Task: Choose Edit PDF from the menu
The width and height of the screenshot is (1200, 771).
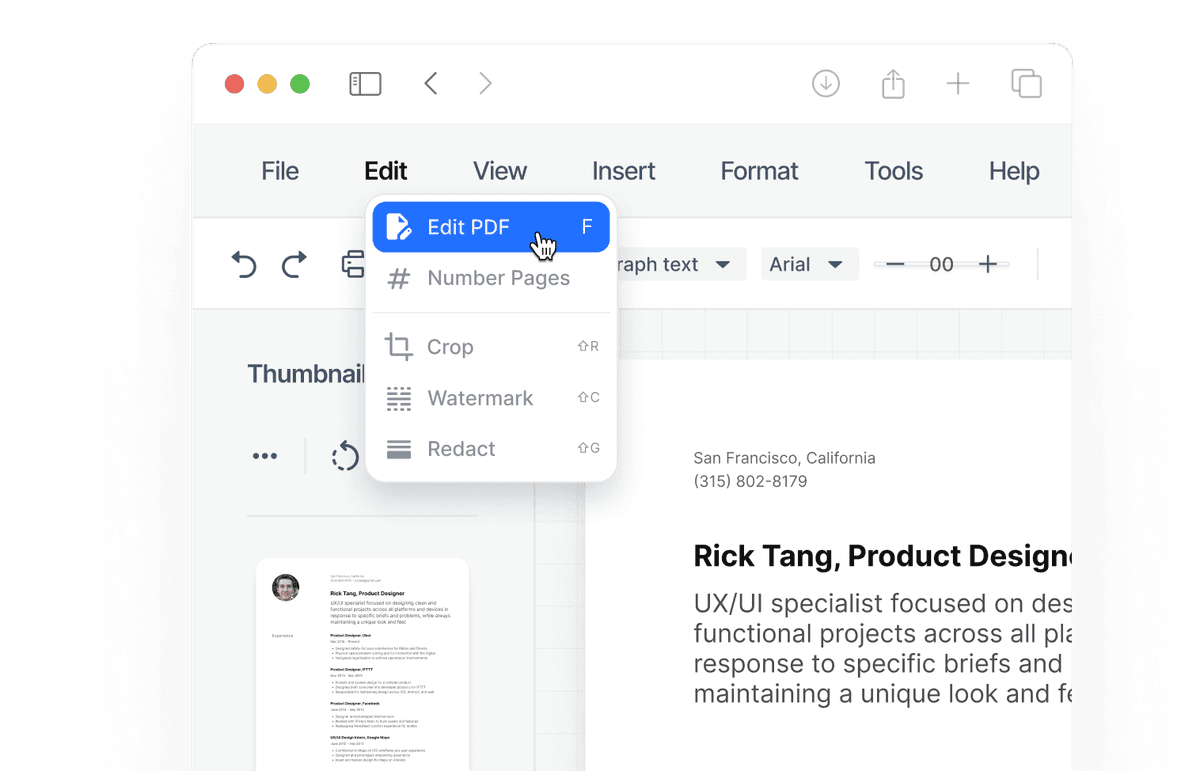Action: coord(491,227)
